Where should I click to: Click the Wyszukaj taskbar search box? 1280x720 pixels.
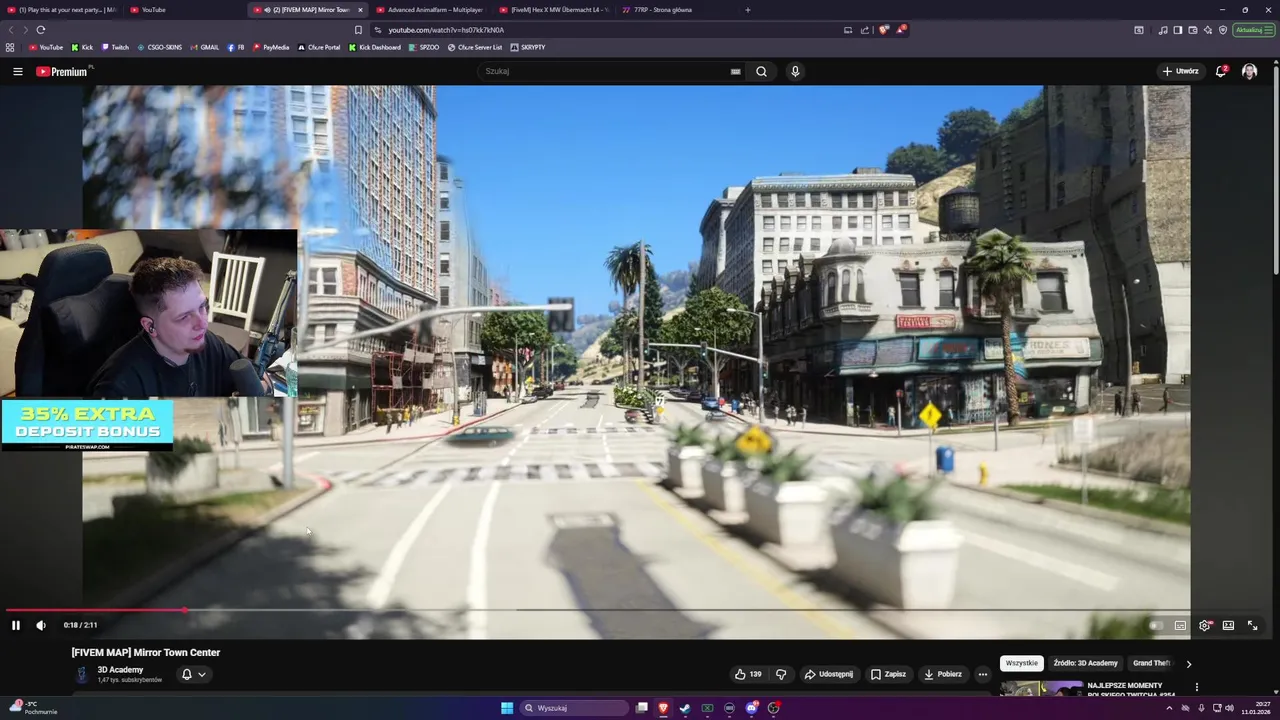click(575, 708)
